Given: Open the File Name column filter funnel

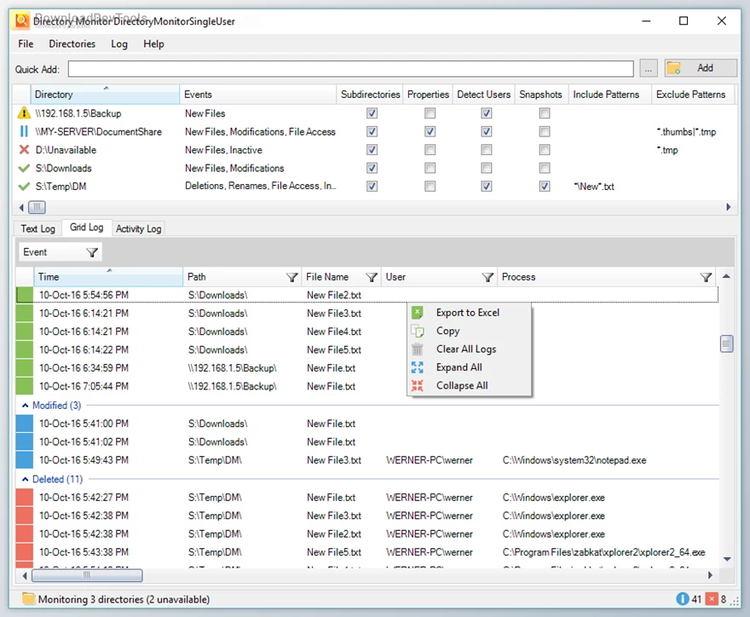Looking at the screenshot, I should (x=372, y=277).
